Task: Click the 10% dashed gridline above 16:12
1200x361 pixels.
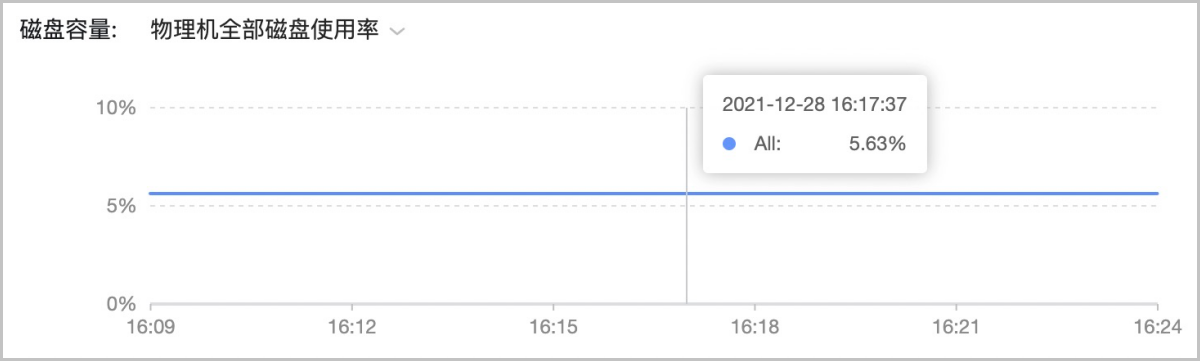Action: (x=351, y=108)
